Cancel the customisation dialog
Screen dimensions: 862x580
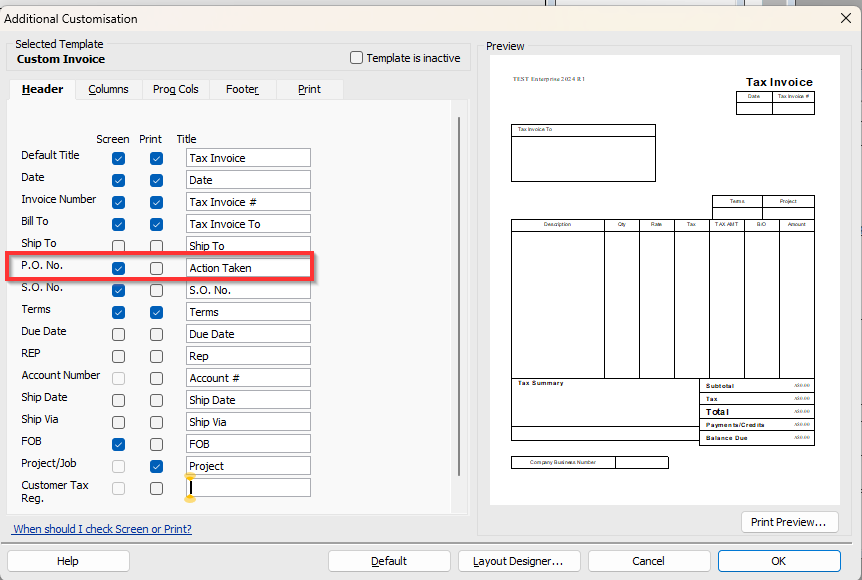(649, 561)
